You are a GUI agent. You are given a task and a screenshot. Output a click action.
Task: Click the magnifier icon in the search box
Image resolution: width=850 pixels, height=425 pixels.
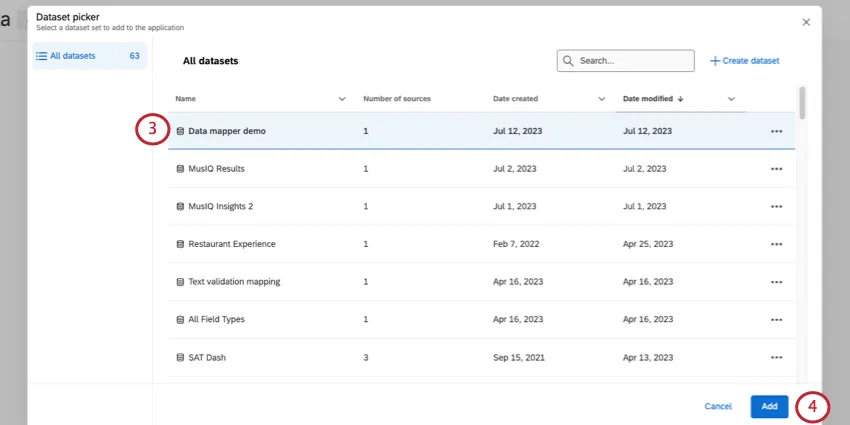(x=569, y=61)
